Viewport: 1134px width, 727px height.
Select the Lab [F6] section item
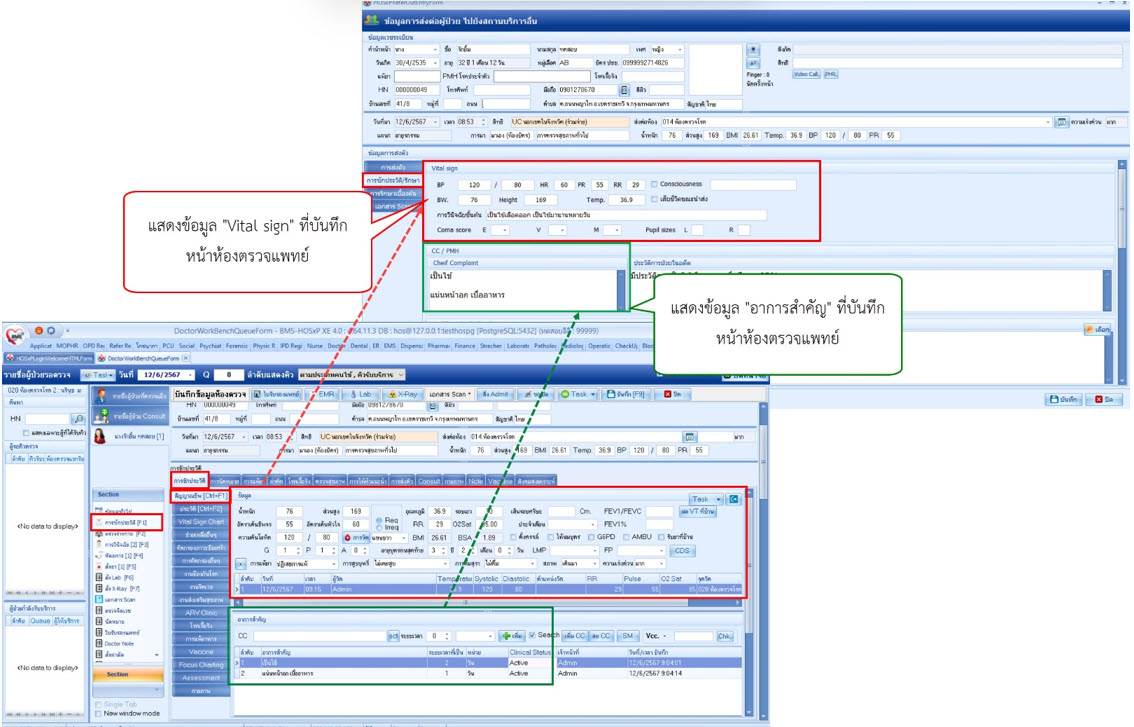(116, 578)
